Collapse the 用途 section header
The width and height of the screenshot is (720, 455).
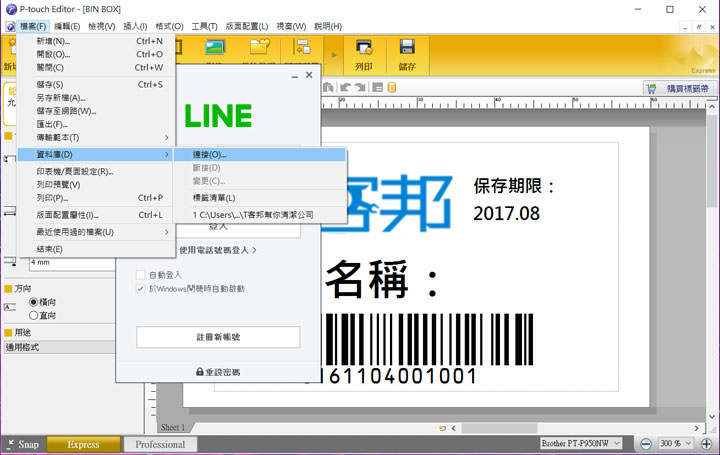pyautogui.click(x=8, y=332)
